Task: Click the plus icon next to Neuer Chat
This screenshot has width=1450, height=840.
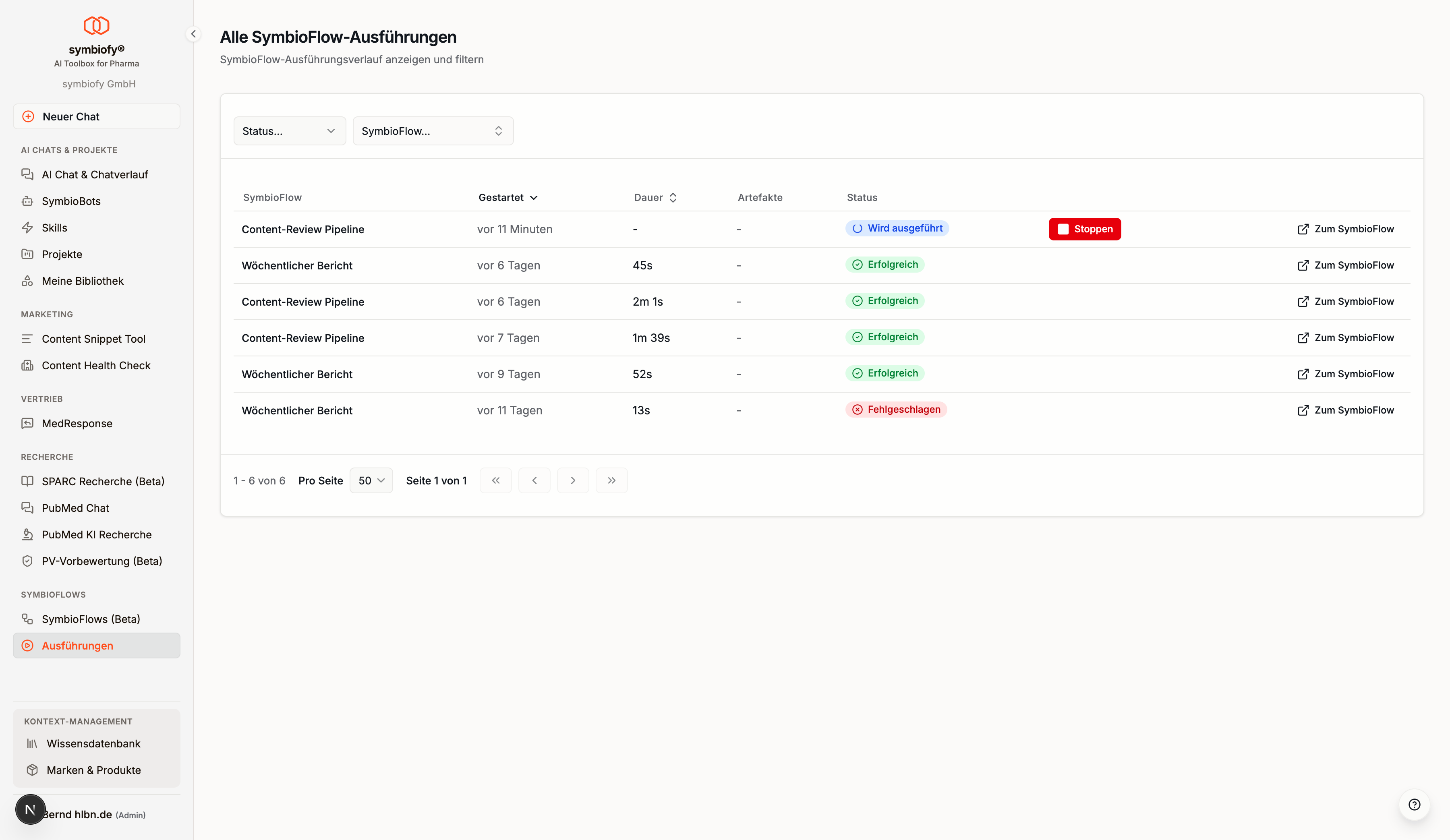Action: pyautogui.click(x=28, y=116)
